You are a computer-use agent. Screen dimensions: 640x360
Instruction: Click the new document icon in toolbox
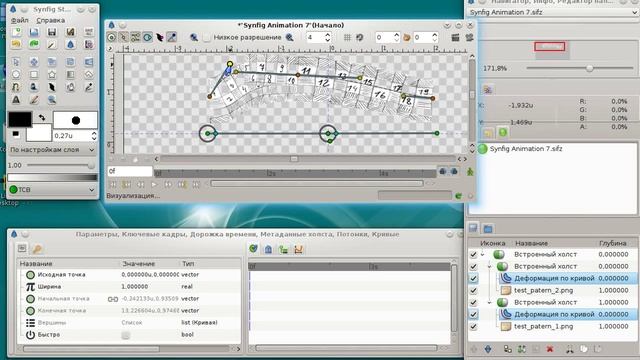coord(16,32)
